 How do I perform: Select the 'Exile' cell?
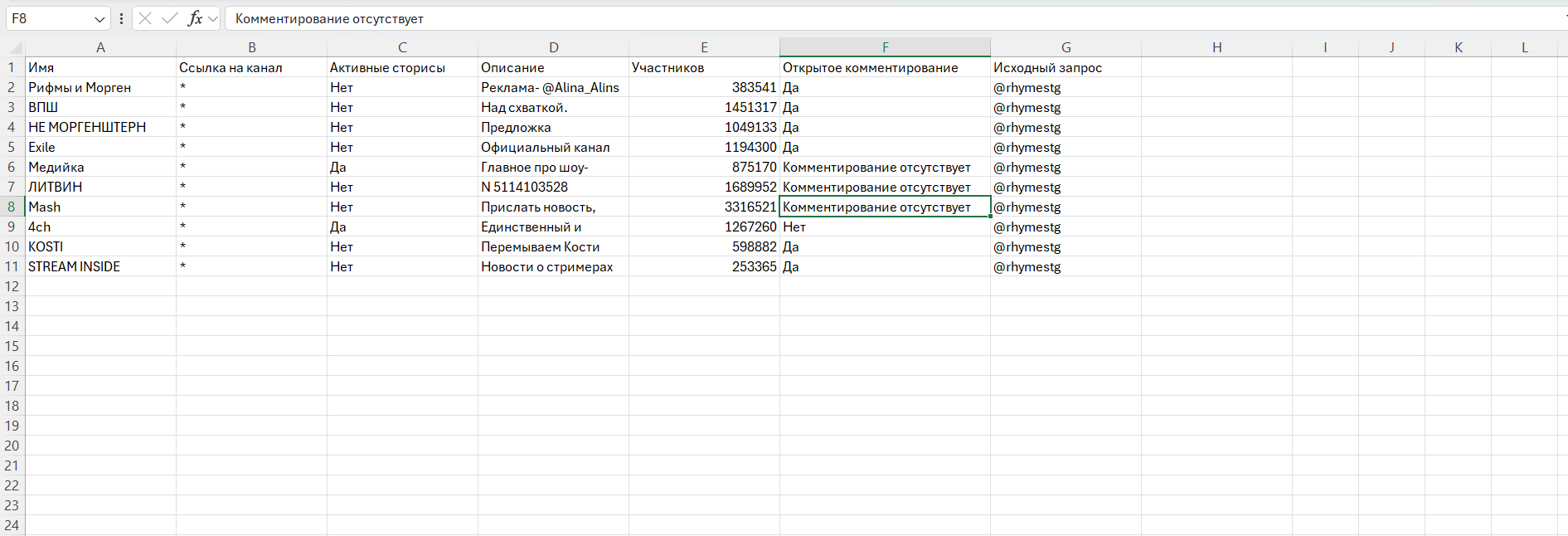click(x=100, y=147)
